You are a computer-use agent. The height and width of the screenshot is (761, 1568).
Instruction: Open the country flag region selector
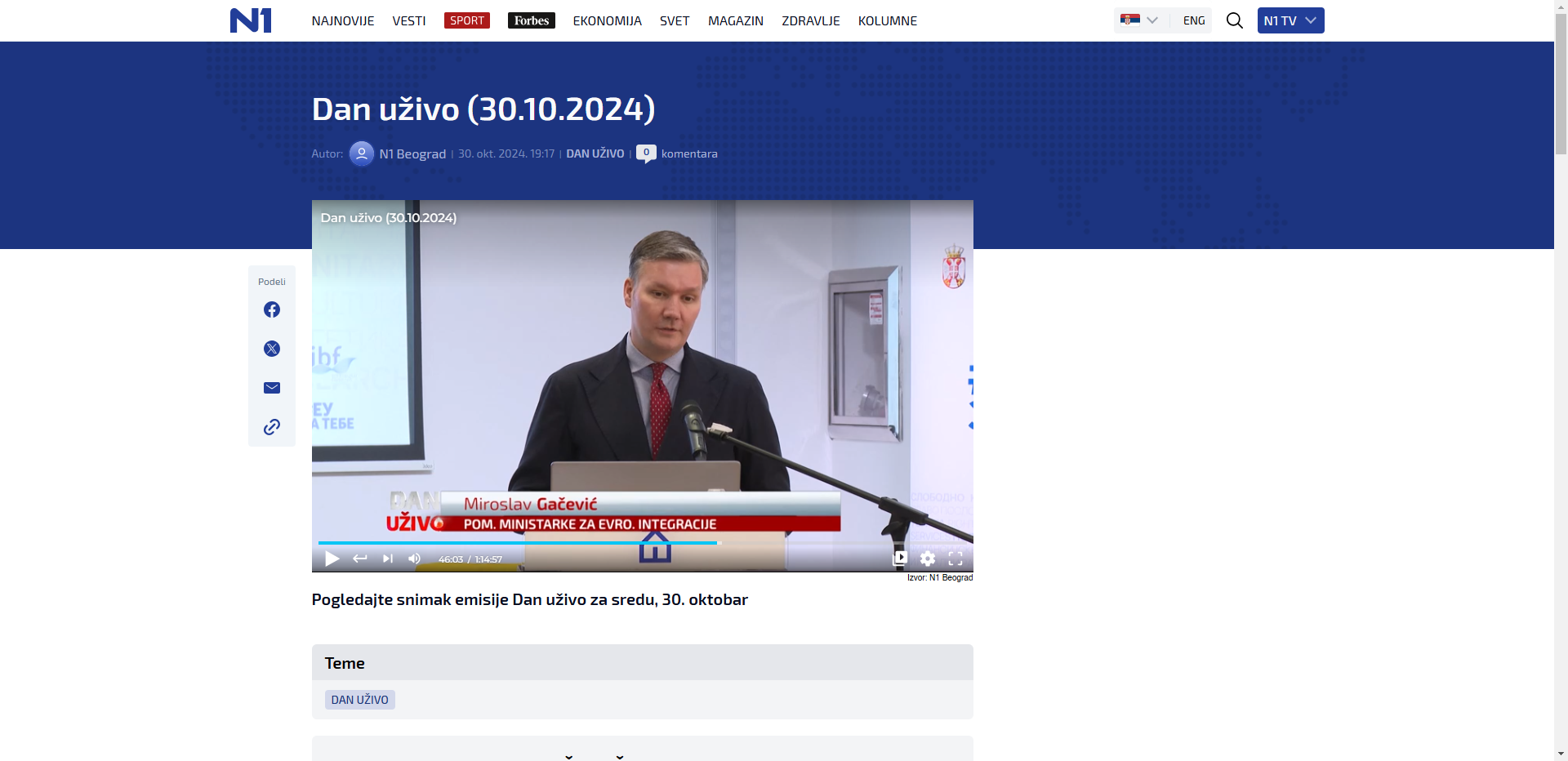point(1139,20)
